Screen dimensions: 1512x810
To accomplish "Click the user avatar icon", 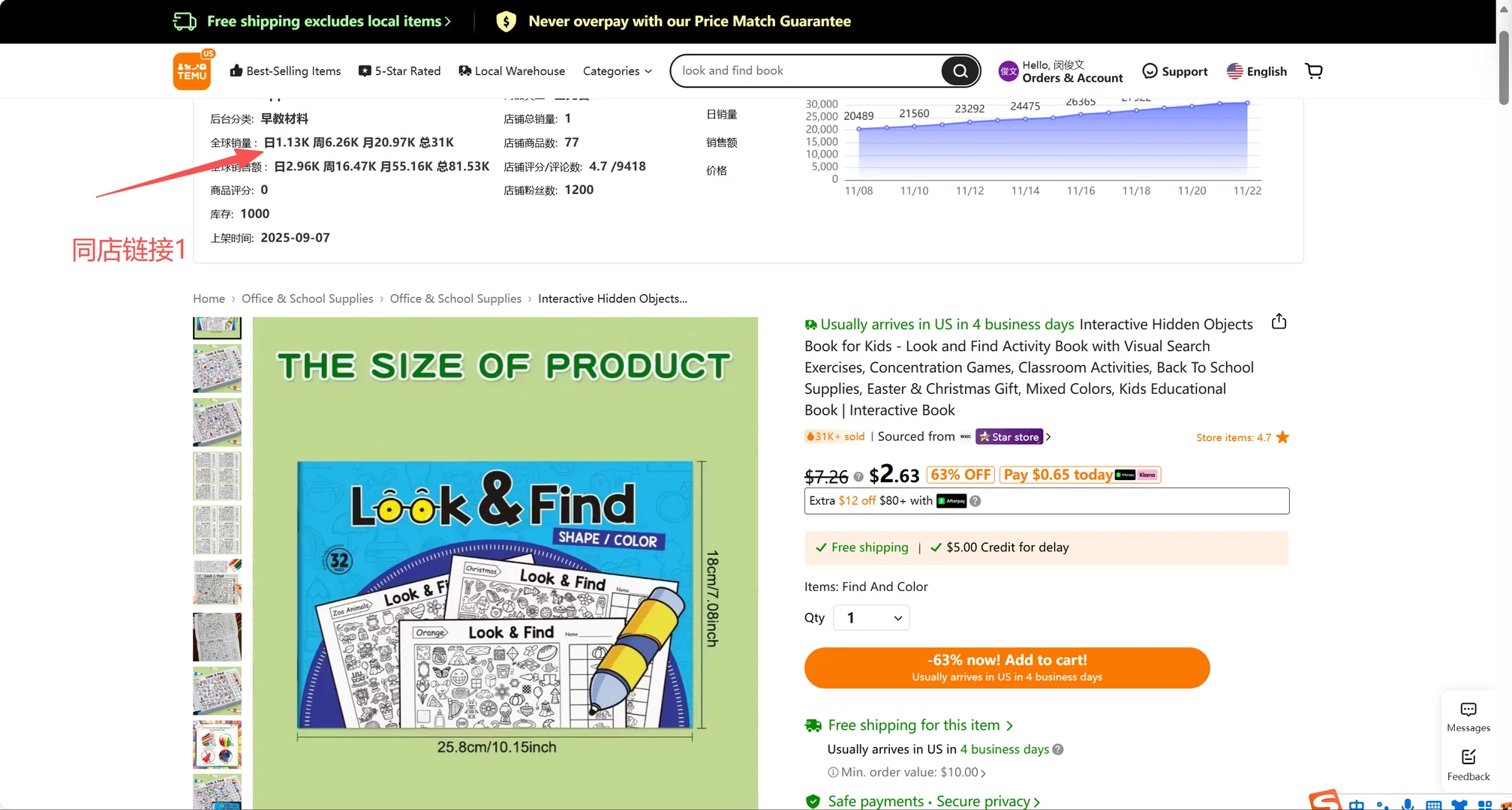I will tap(1009, 71).
